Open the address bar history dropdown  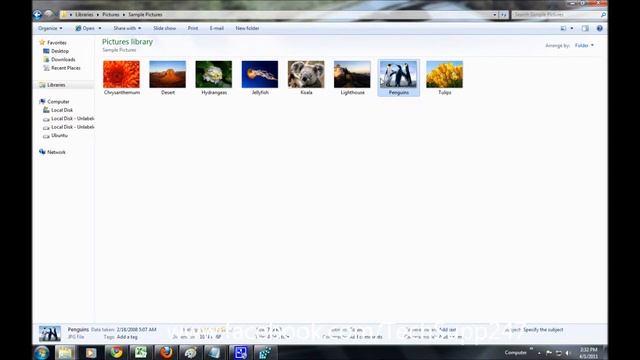pyautogui.click(x=495, y=15)
